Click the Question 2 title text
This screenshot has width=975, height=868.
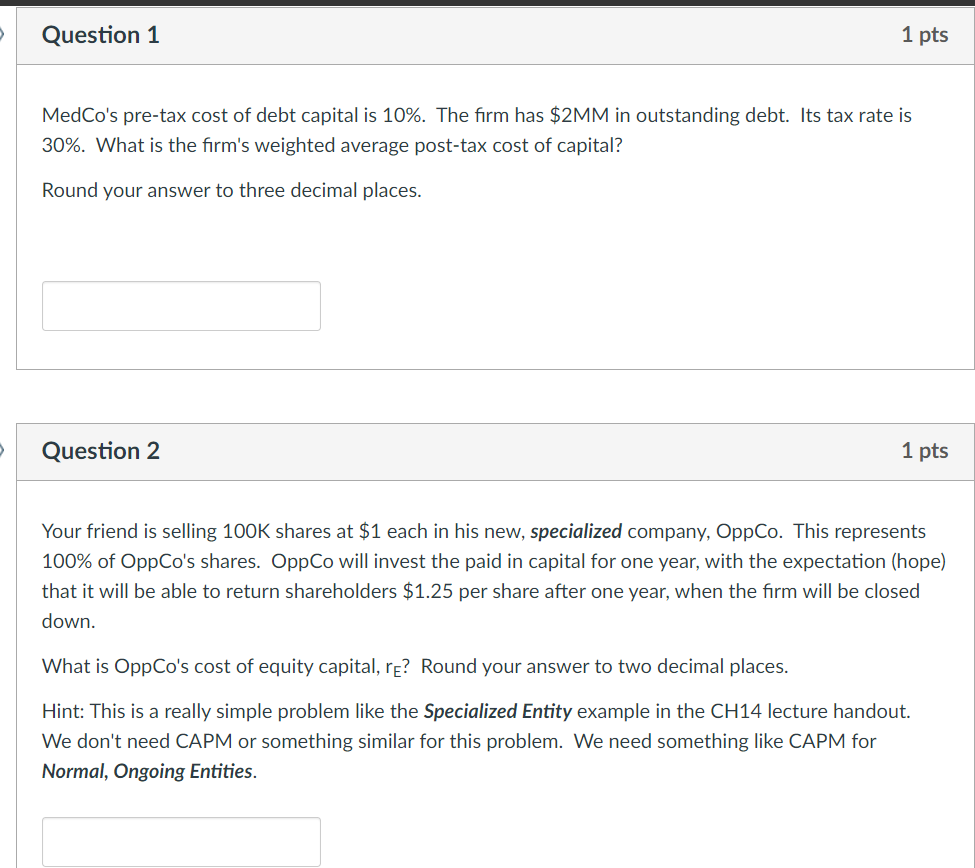click(x=100, y=451)
